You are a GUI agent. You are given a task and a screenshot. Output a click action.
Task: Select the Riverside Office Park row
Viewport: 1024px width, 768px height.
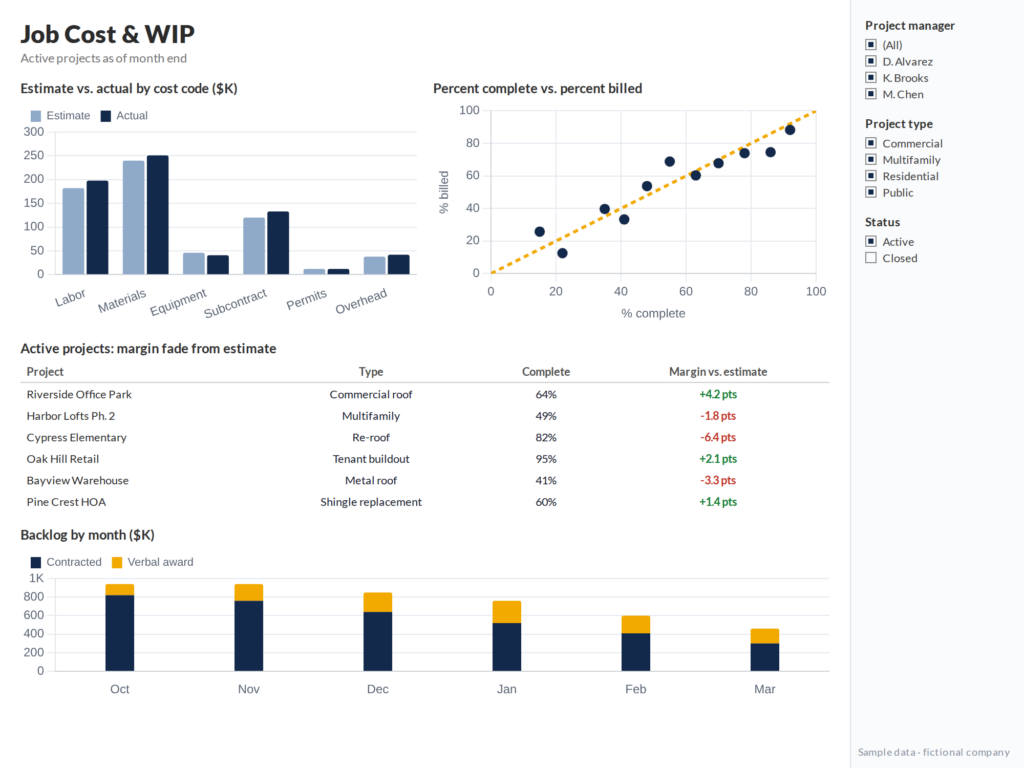click(x=424, y=394)
